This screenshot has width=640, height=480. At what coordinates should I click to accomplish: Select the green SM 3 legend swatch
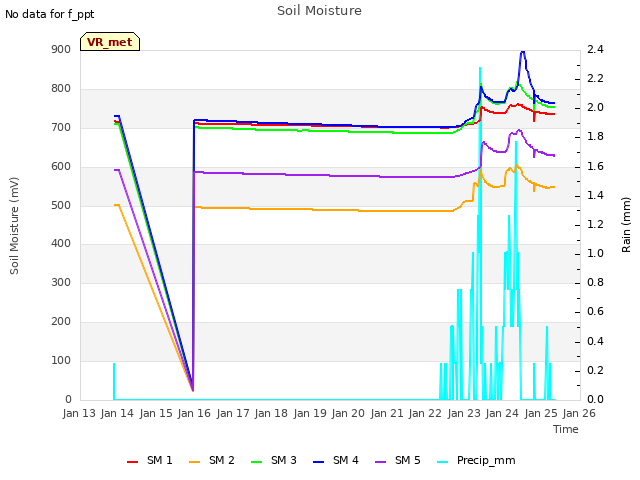257,462
